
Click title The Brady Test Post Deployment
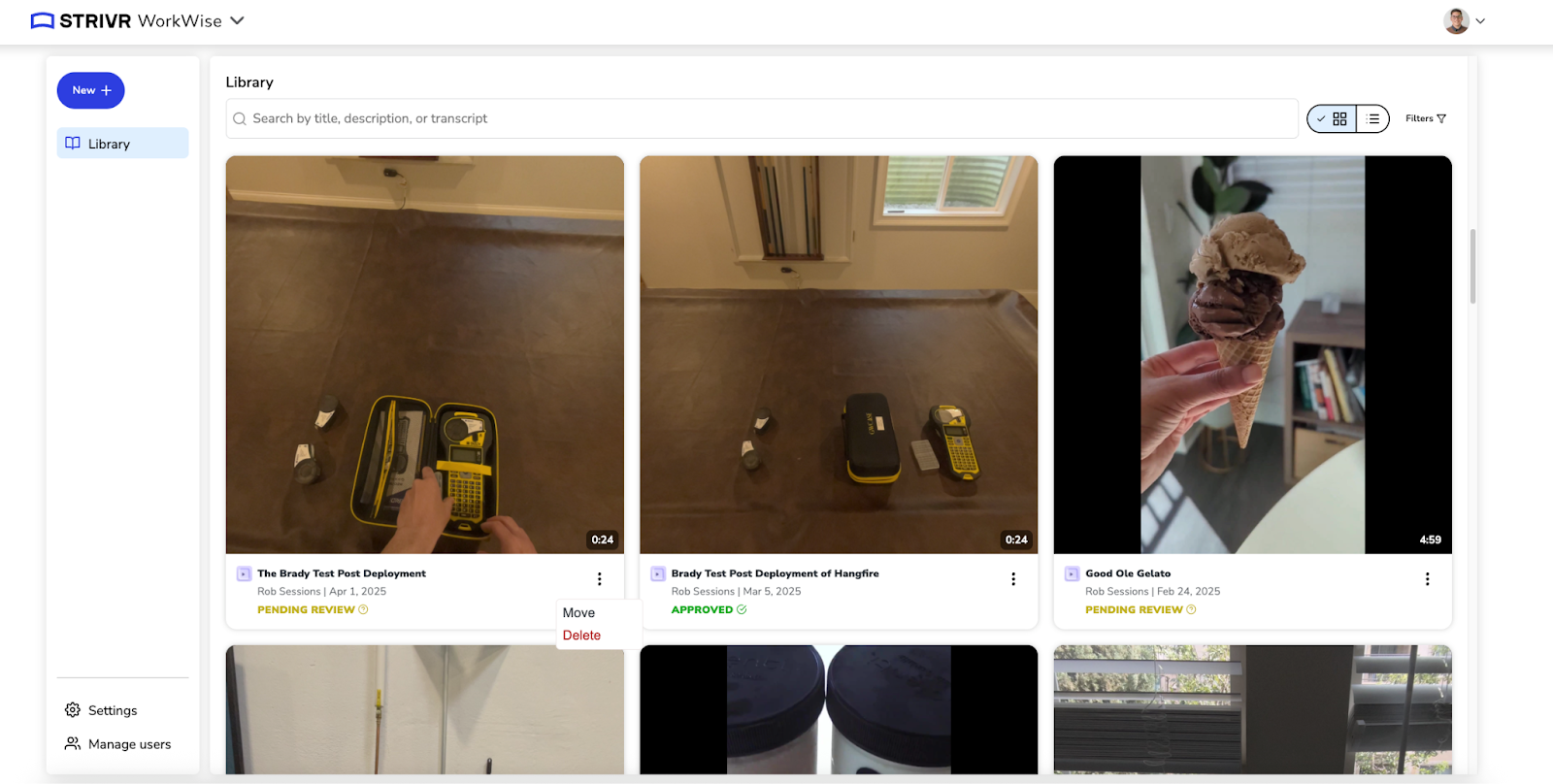pos(342,573)
